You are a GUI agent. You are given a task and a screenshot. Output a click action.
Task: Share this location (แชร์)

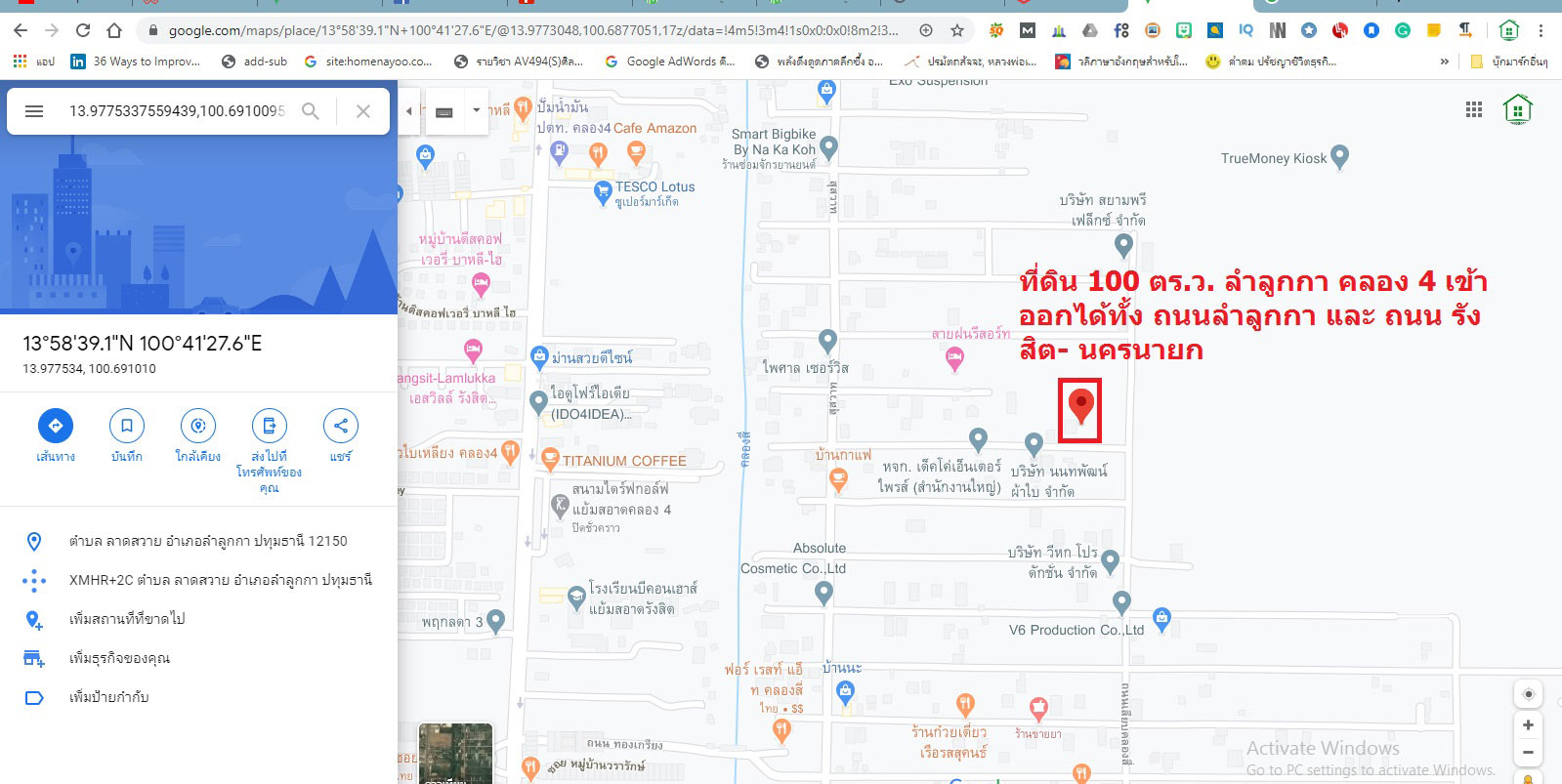tap(341, 426)
